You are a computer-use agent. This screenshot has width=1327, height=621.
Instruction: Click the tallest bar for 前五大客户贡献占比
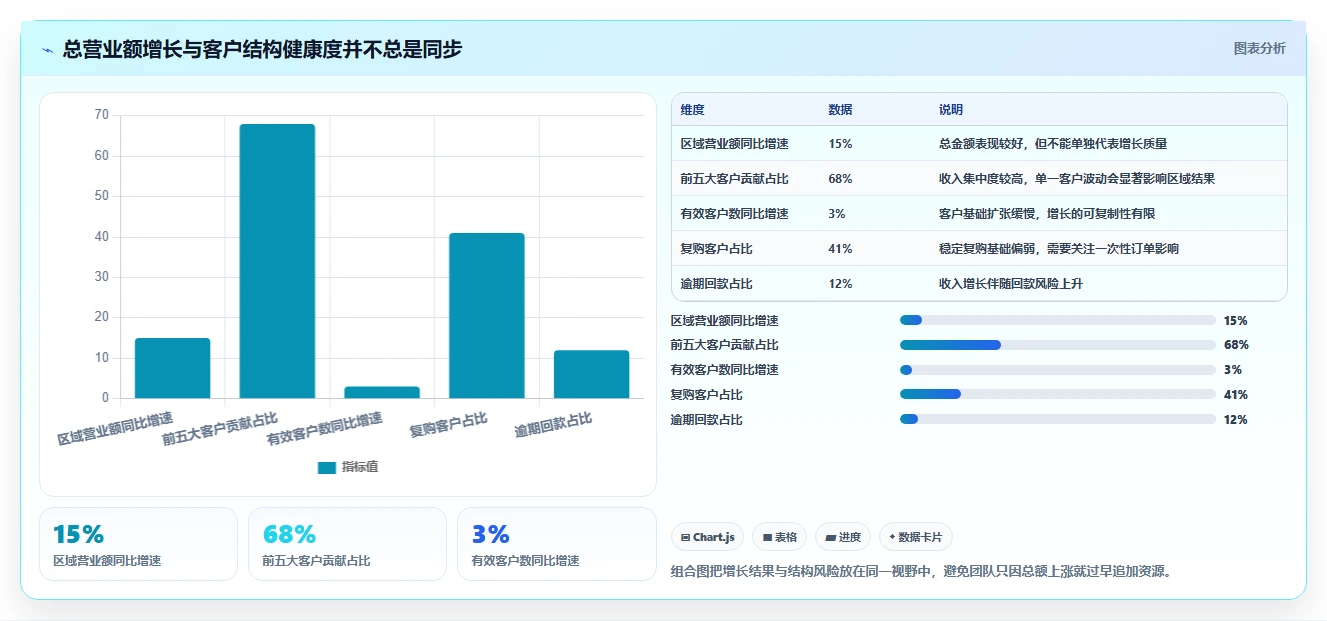pos(277,261)
